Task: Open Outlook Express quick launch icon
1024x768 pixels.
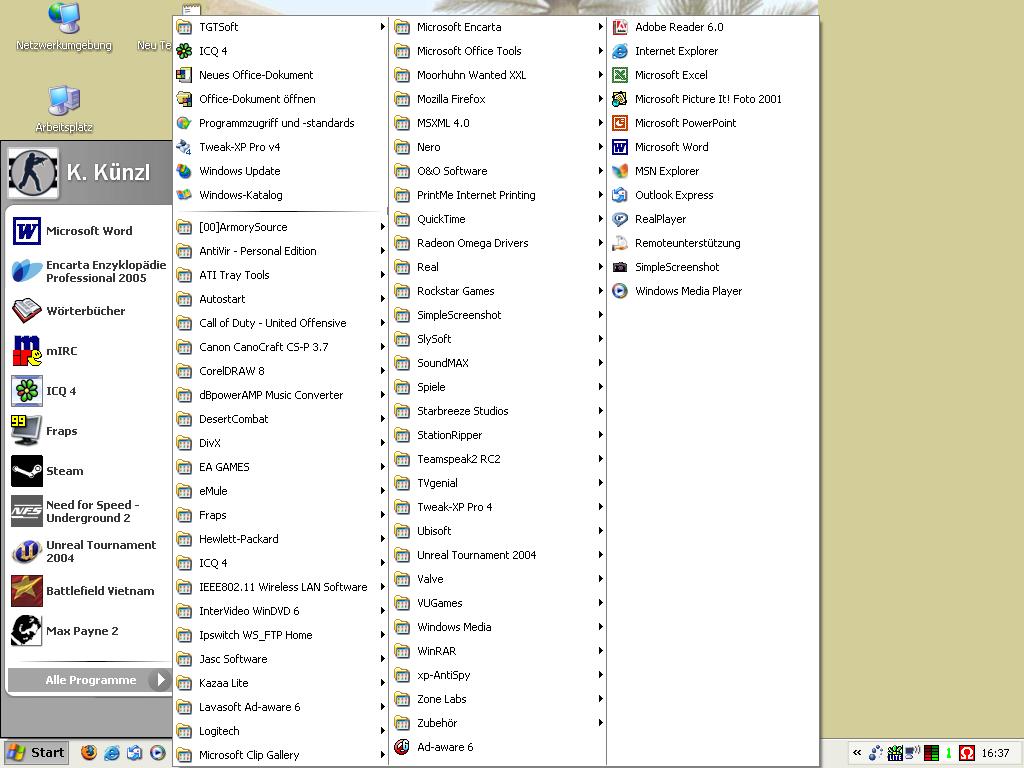Action: pos(135,752)
